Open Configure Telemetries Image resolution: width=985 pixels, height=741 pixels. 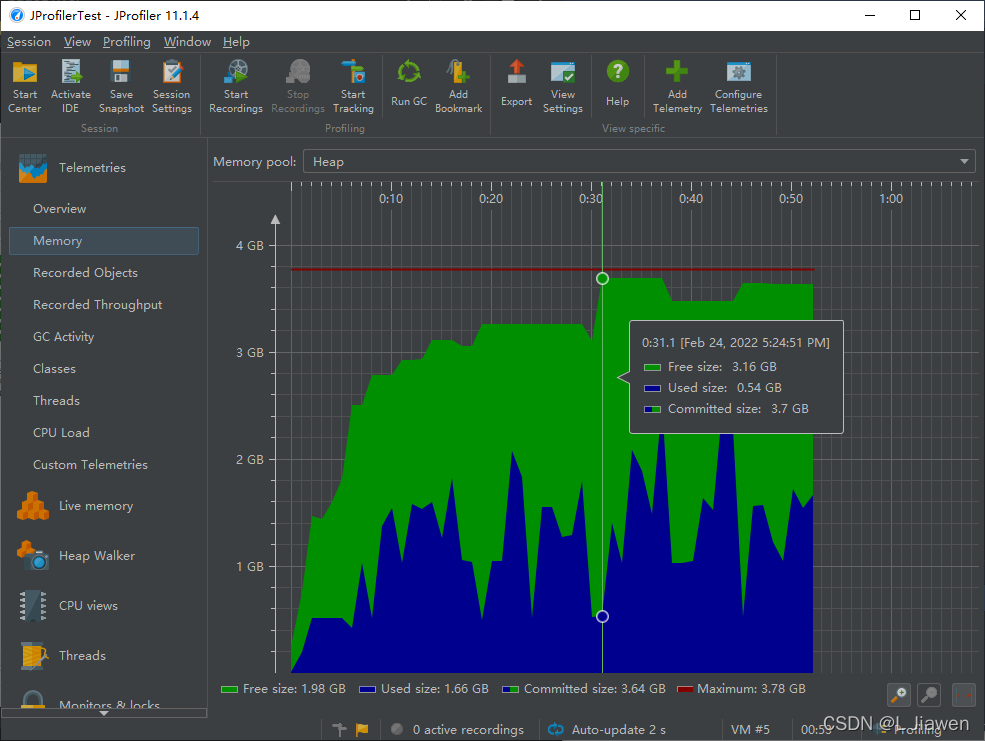[x=739, y=86]
